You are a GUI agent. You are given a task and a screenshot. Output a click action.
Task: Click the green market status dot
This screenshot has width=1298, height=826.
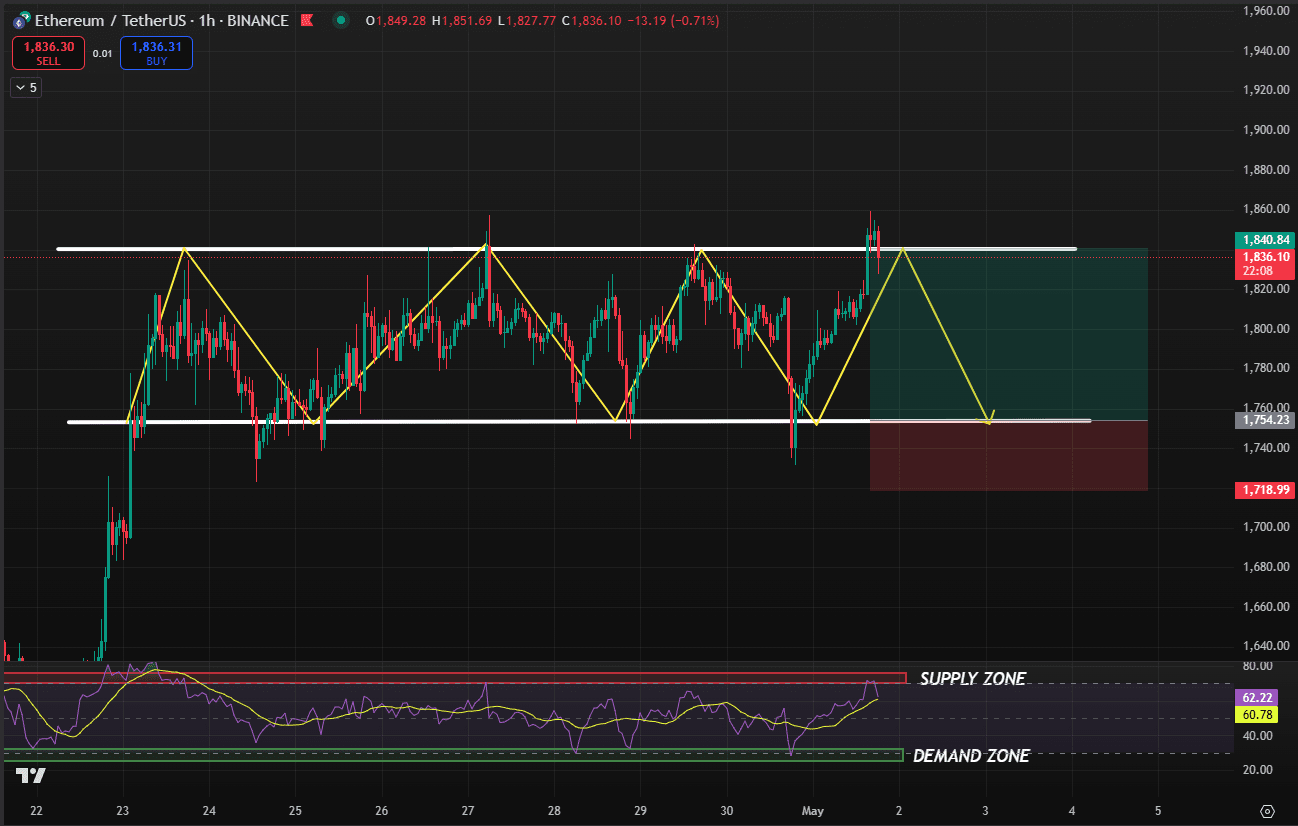coord(342,20)
